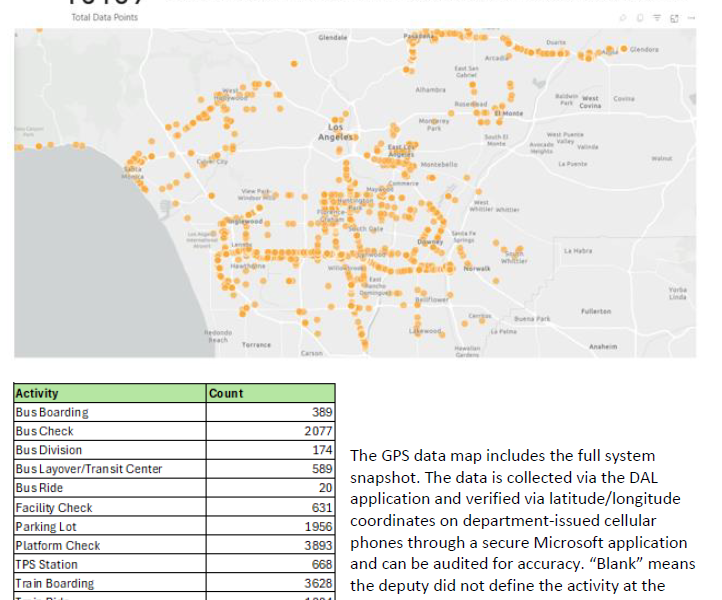Click the focus mode expand icon
This screenshot has width=722, height=600.
(673, 18)
